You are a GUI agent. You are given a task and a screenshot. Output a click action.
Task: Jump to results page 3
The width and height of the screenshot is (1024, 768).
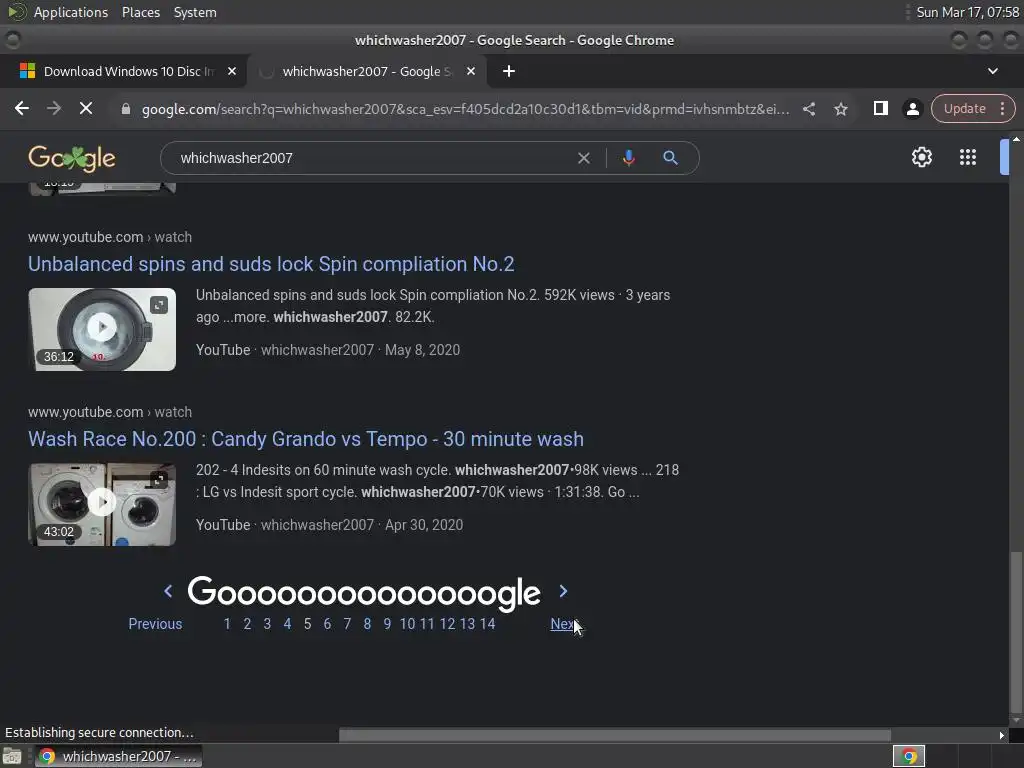267,624
